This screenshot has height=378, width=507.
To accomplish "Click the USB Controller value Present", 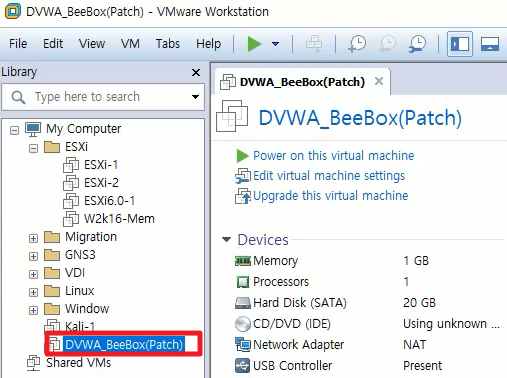I will pyautogui.click(x=422, y=366).
